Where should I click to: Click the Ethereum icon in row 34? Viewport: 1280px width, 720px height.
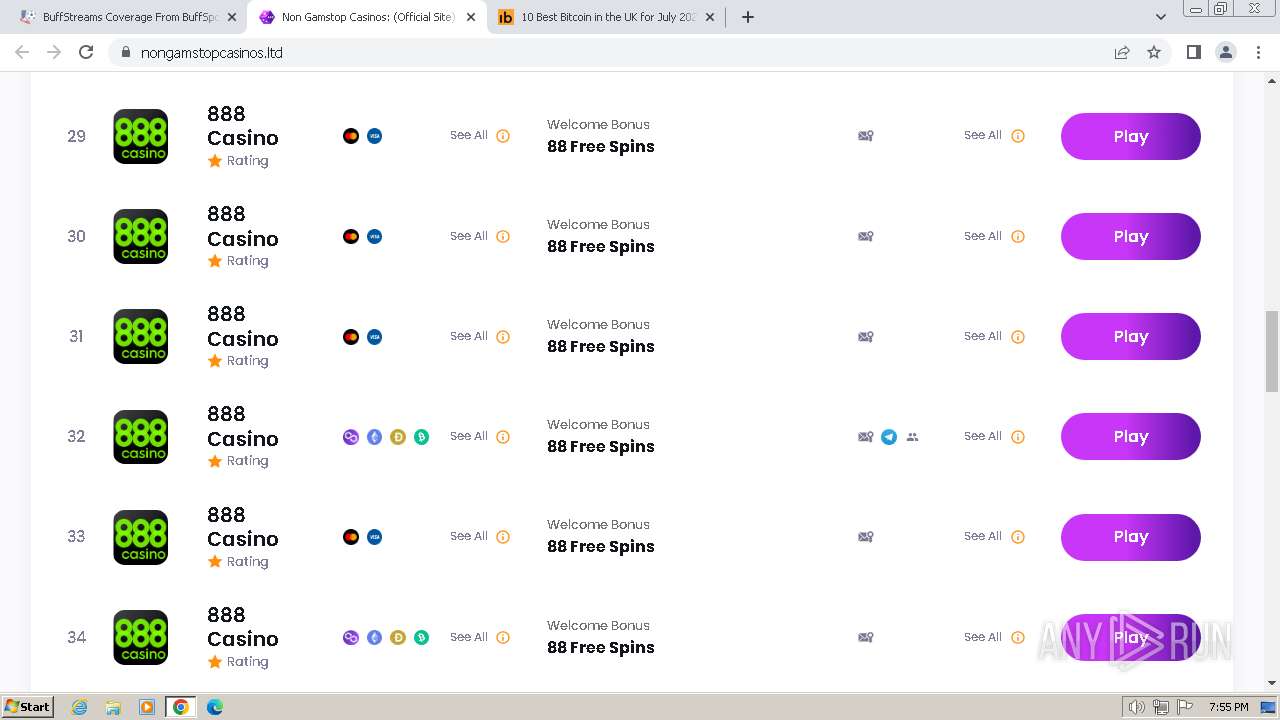pyautogui.click(x=374, y=637)
